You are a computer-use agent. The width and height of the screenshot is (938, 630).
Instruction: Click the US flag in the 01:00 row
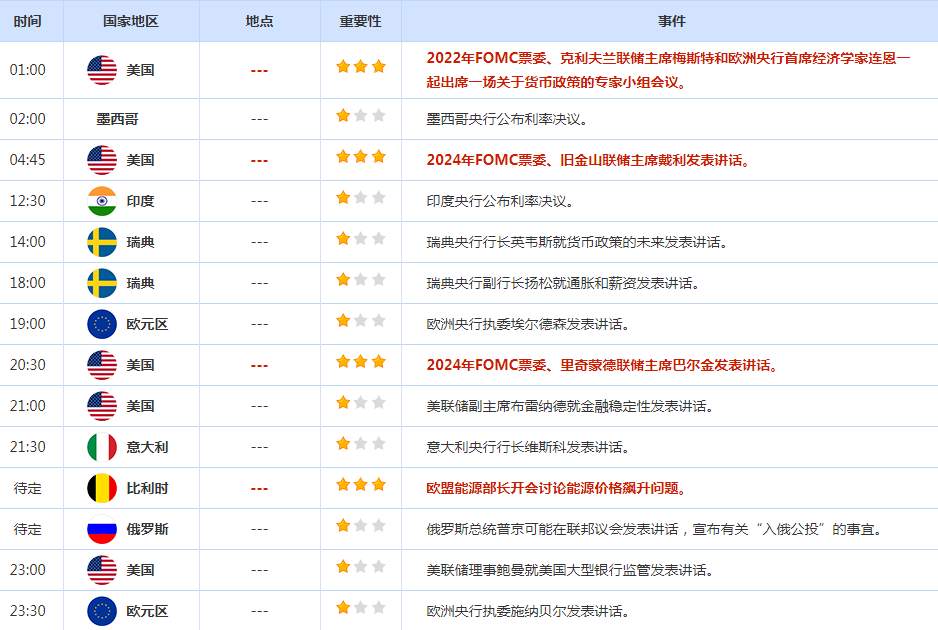(x=102, y=70)
